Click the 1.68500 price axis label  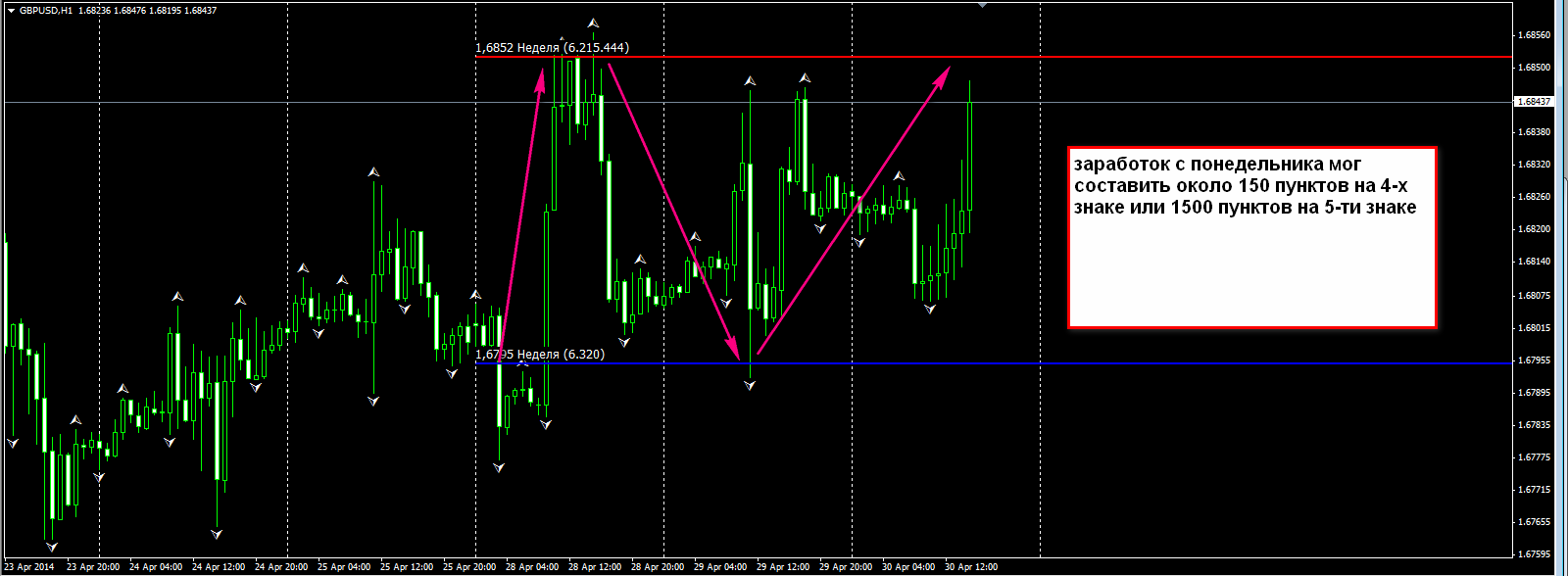[1534, 68]
